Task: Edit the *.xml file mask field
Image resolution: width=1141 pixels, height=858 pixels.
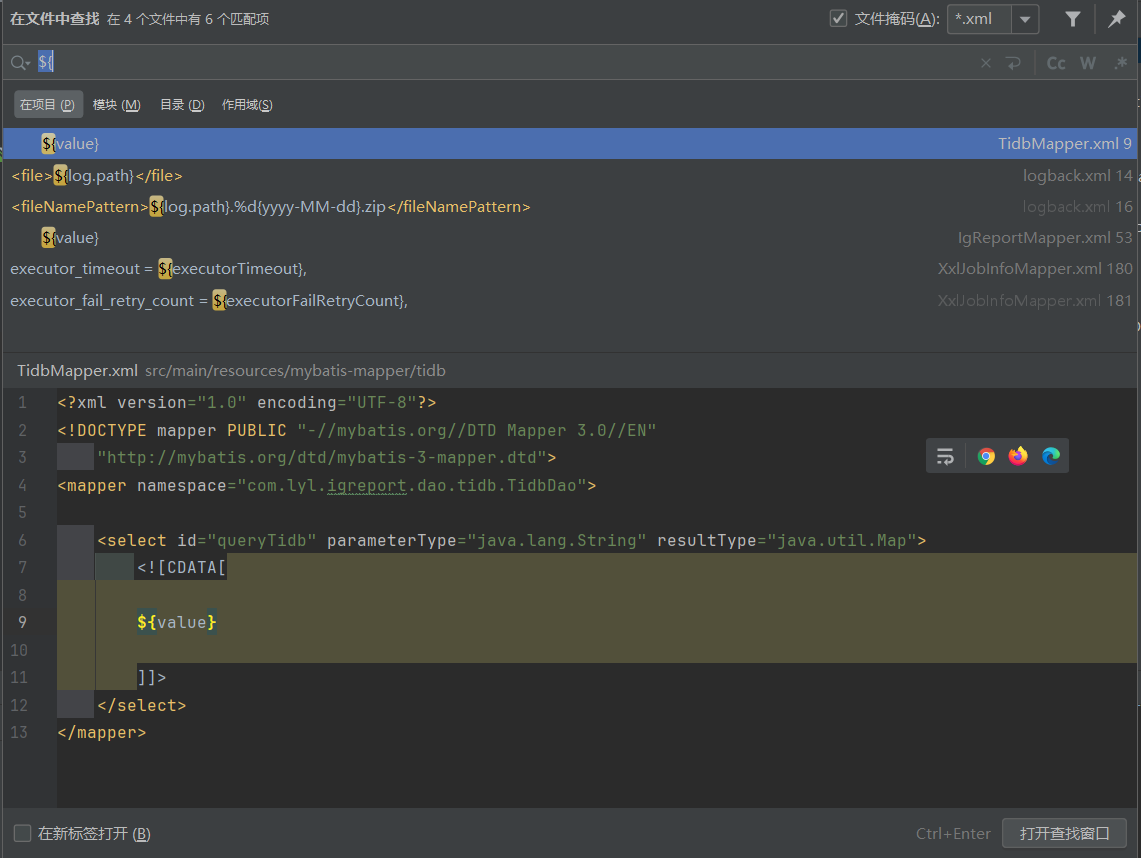Action: (979, 20)
